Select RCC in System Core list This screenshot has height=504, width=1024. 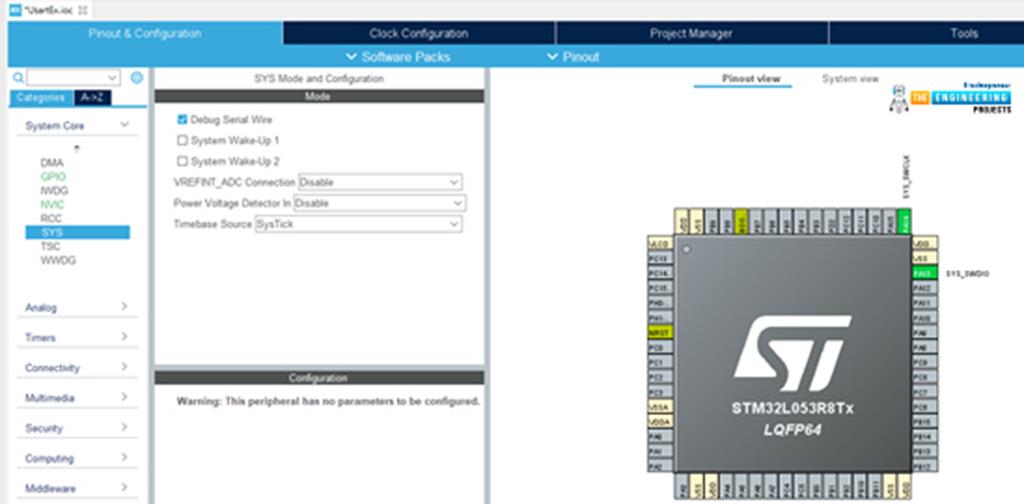tap(51, 218)
